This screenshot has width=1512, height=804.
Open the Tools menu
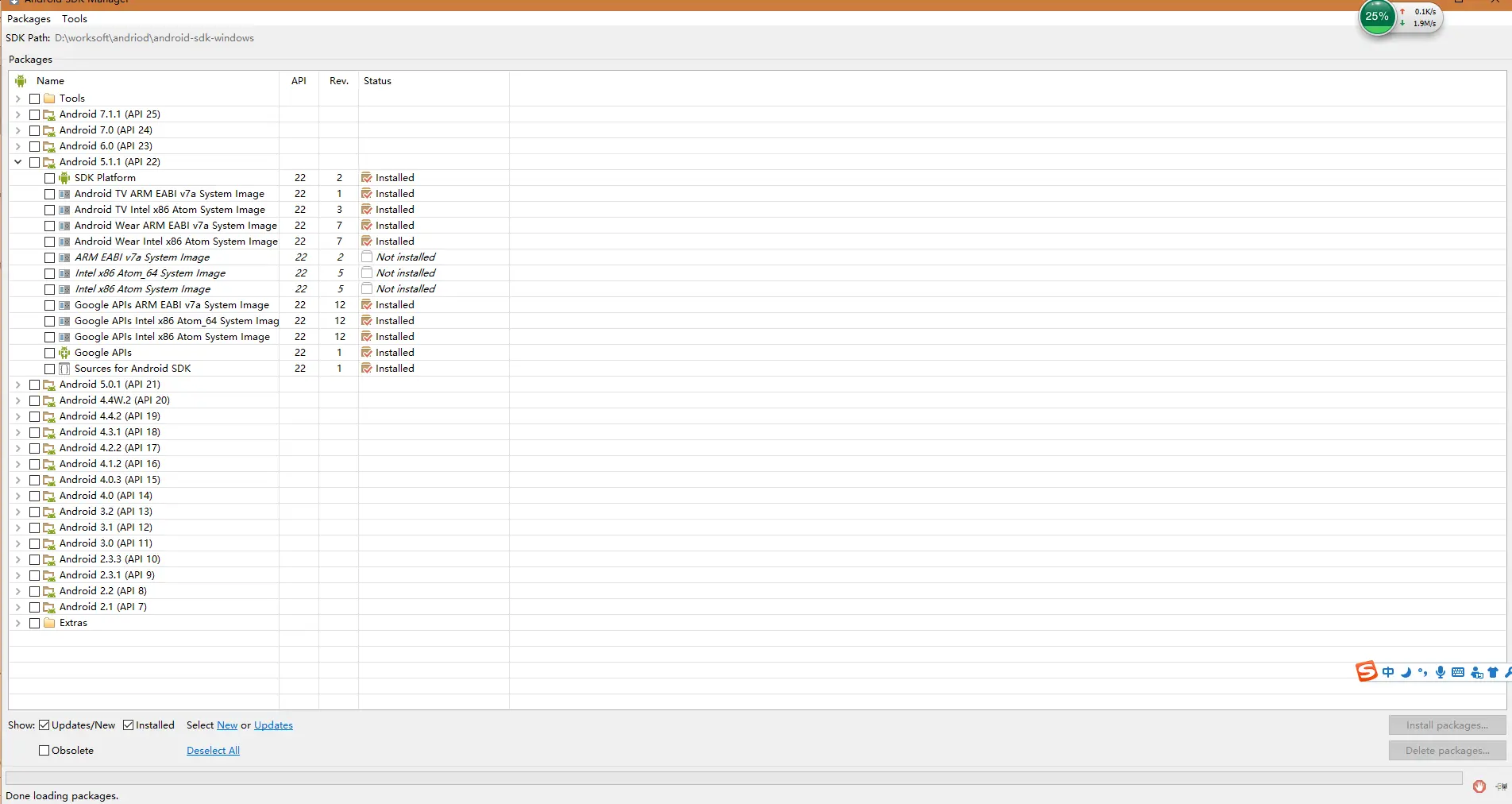point(75,19)
